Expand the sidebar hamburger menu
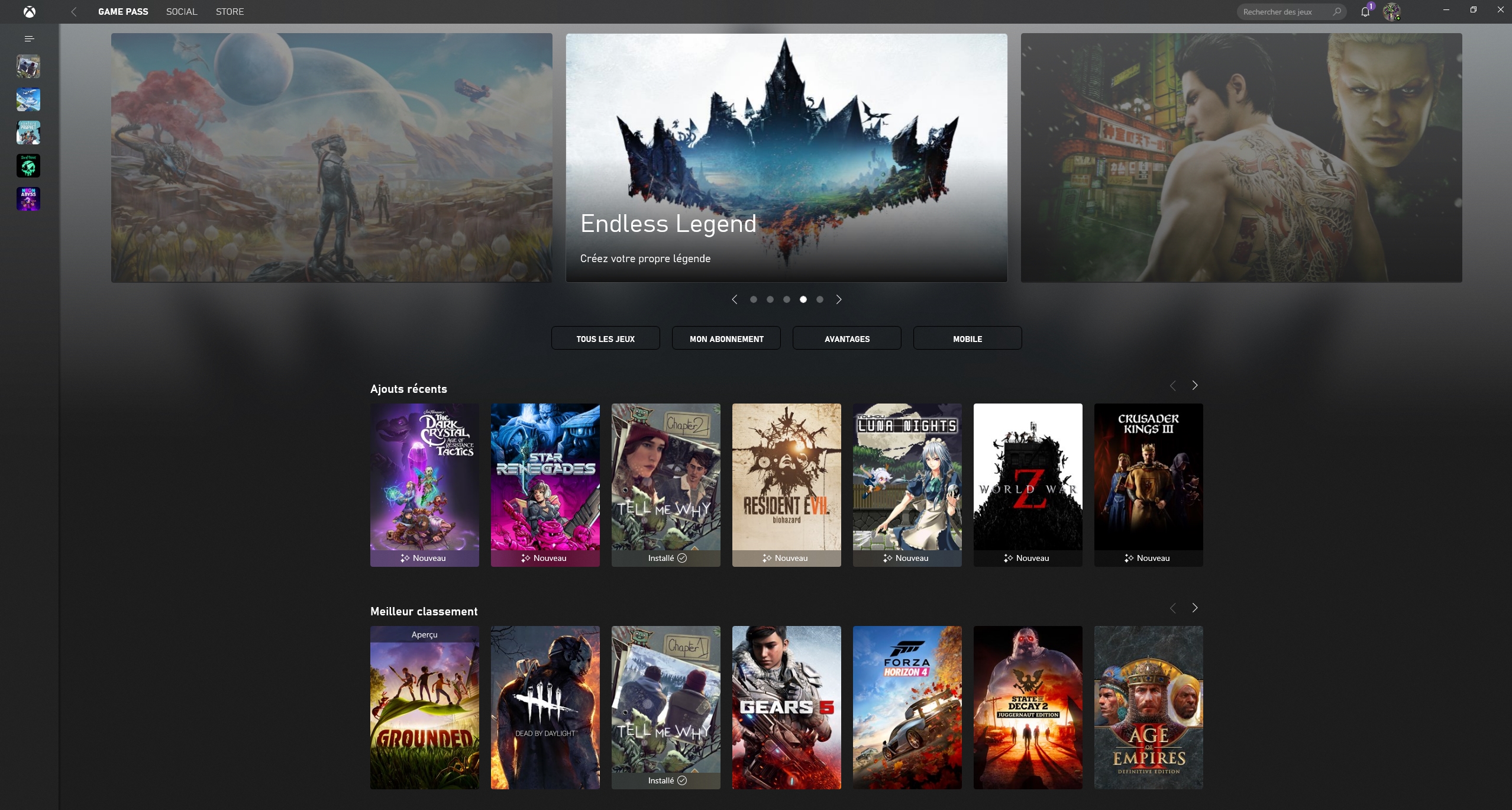The width and height of the screenshot is (1512, 810). click(x=29, y=38)
